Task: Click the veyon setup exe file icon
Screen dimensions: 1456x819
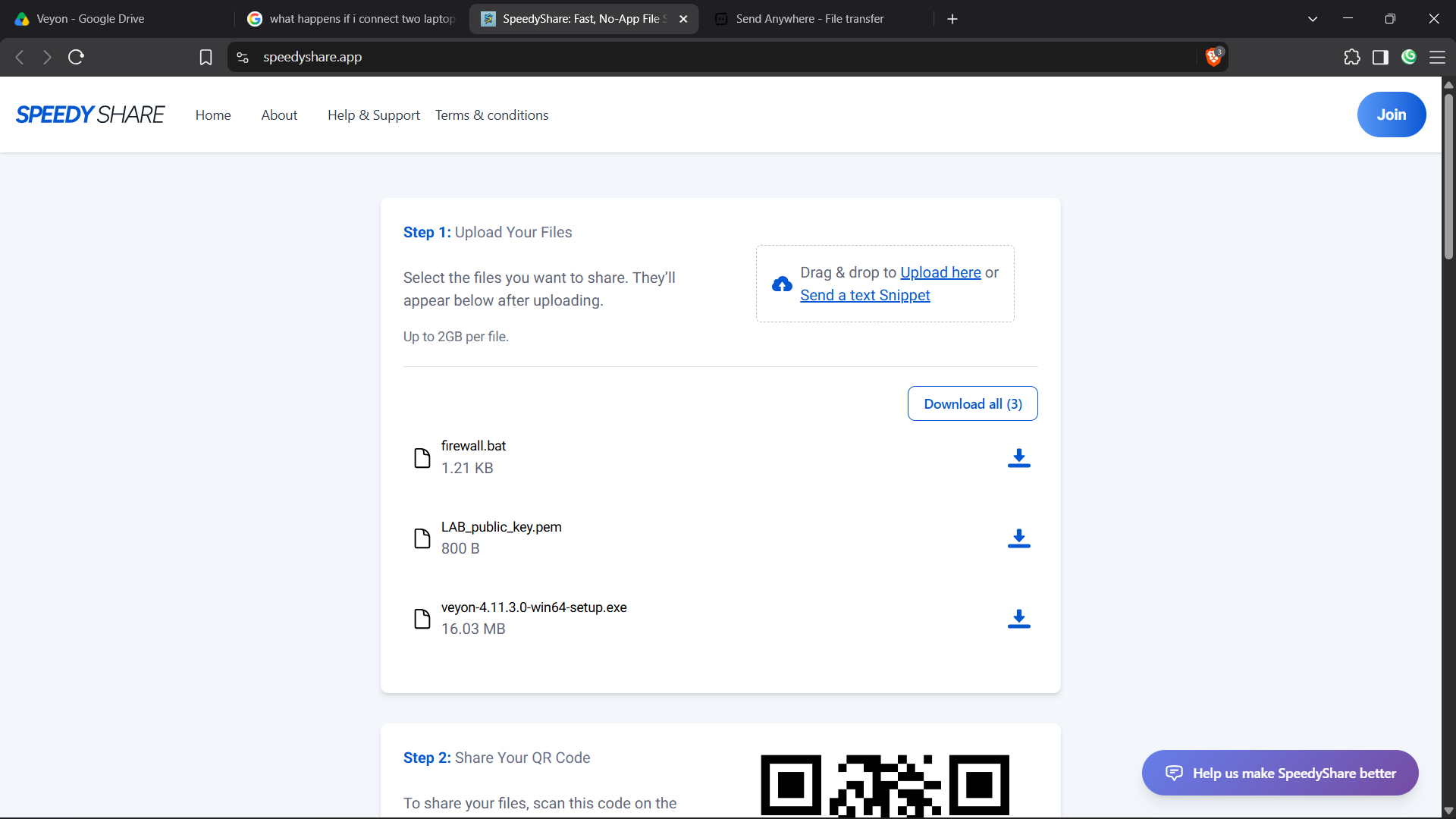Action: tap(422, 619)
